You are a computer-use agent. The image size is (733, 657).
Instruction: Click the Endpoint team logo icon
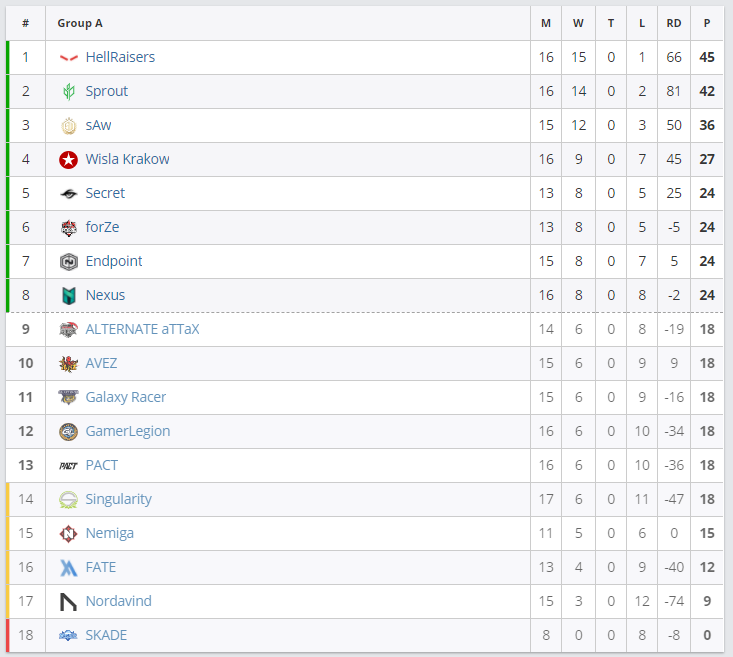68,262
